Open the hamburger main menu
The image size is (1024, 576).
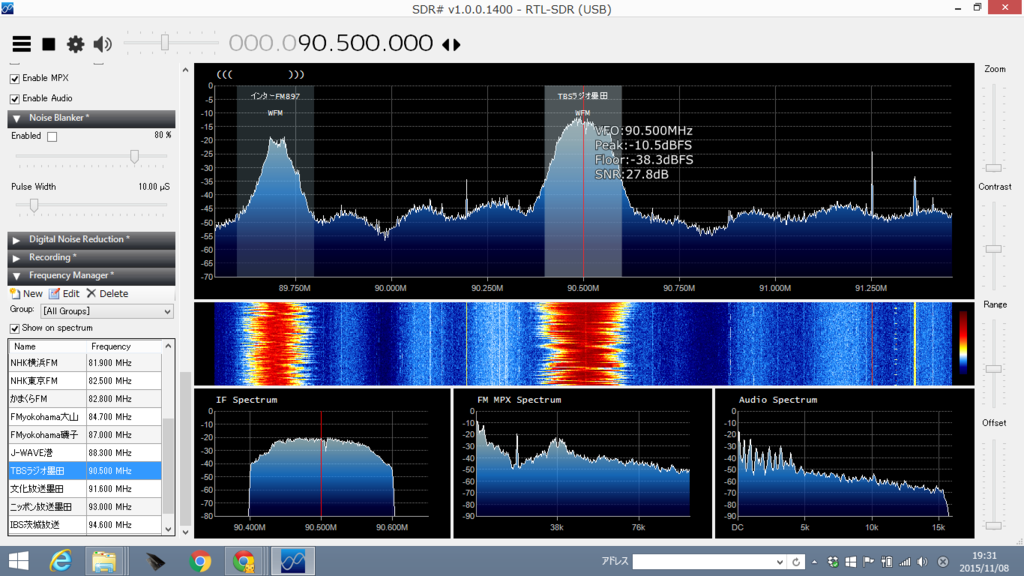pos(22,44)
